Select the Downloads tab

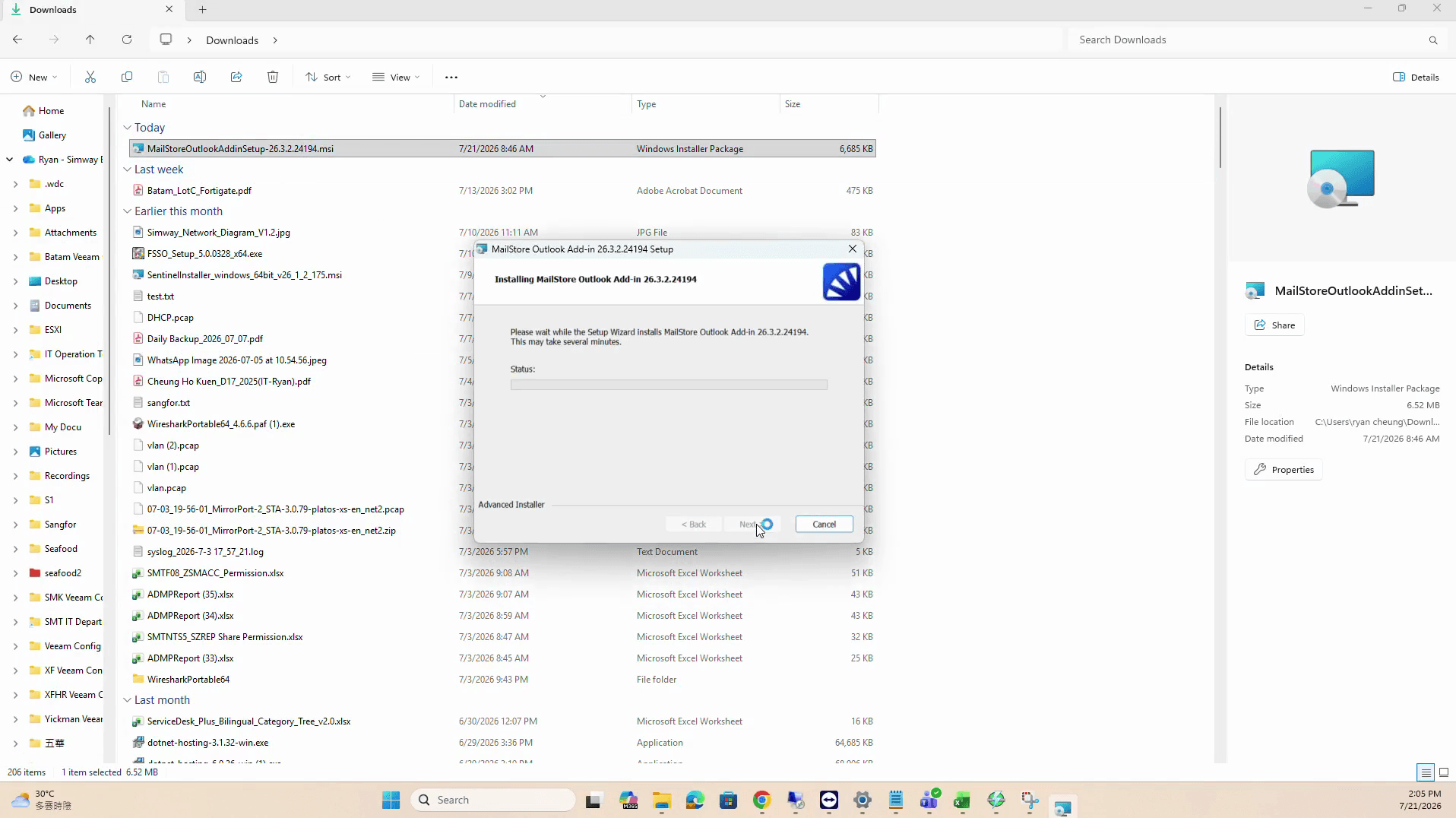91,9
